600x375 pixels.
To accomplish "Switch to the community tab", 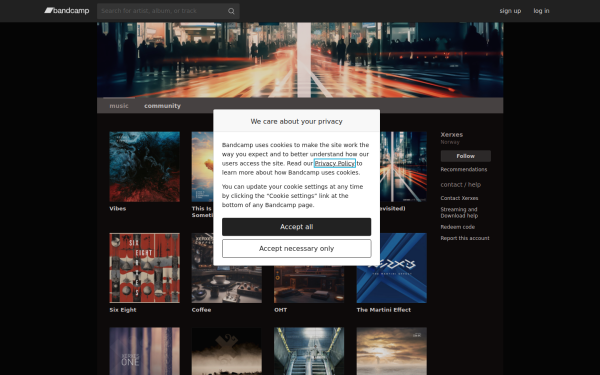I will (162, 106).
